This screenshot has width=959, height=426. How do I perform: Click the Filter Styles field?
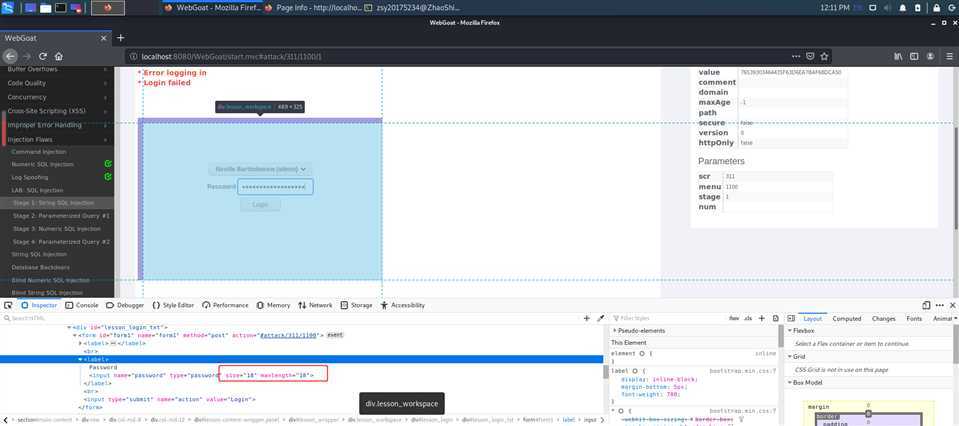click(x=667, y=318)
